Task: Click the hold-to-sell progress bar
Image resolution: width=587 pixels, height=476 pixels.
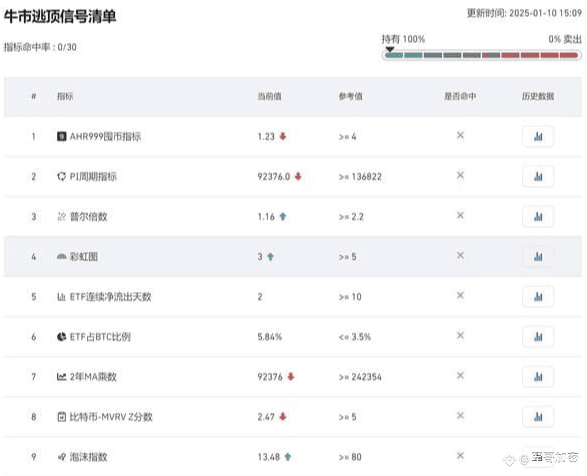Action: [481, 55]
